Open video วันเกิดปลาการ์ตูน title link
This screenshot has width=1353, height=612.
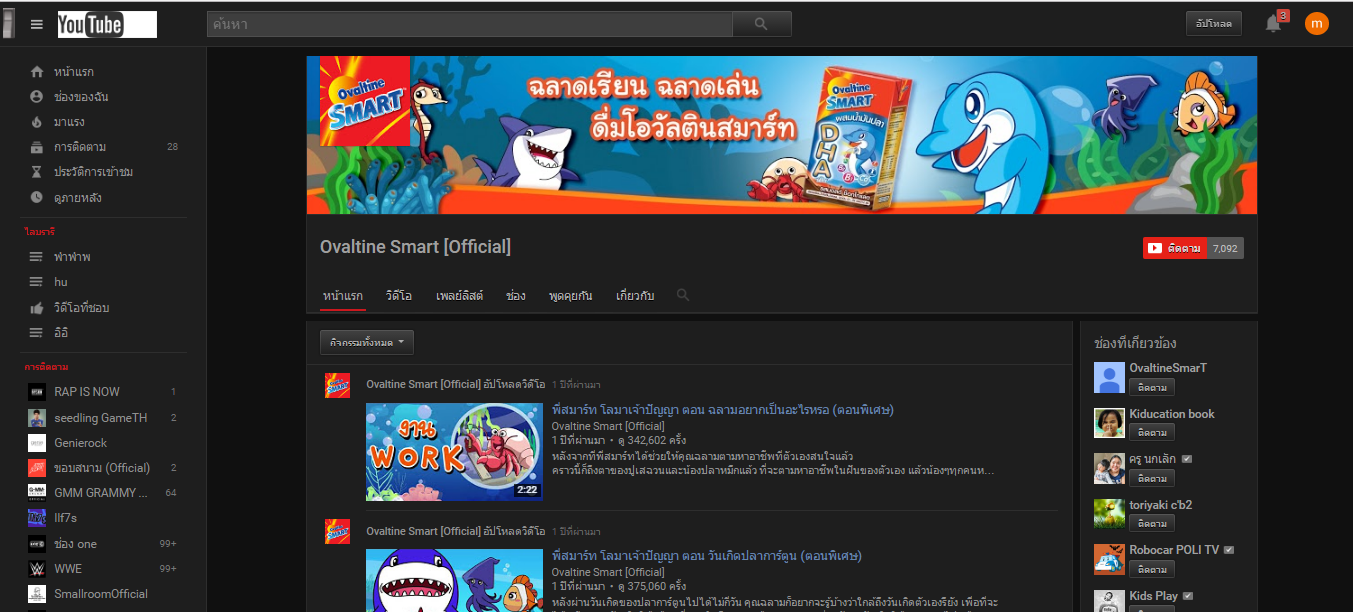pos(707,556)
